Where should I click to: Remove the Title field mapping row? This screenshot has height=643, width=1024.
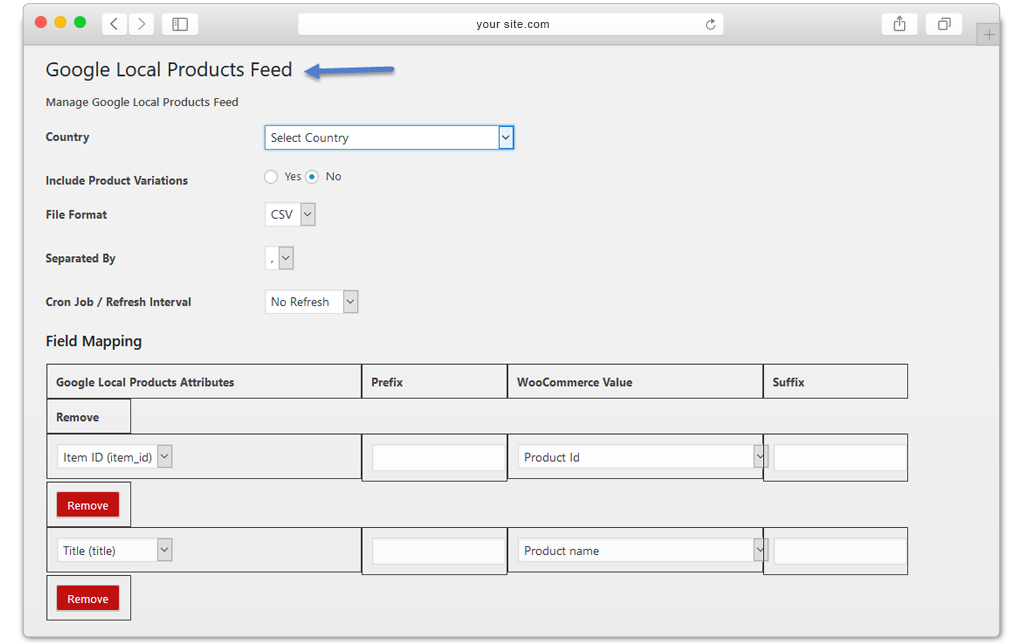tap(88, 598)
